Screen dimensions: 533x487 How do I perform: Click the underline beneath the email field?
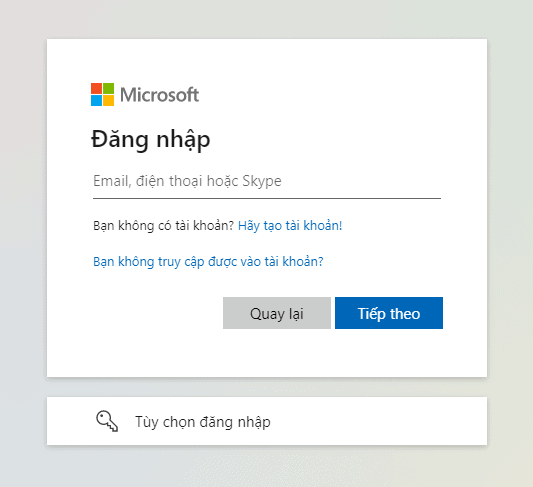tap(267, 198)
